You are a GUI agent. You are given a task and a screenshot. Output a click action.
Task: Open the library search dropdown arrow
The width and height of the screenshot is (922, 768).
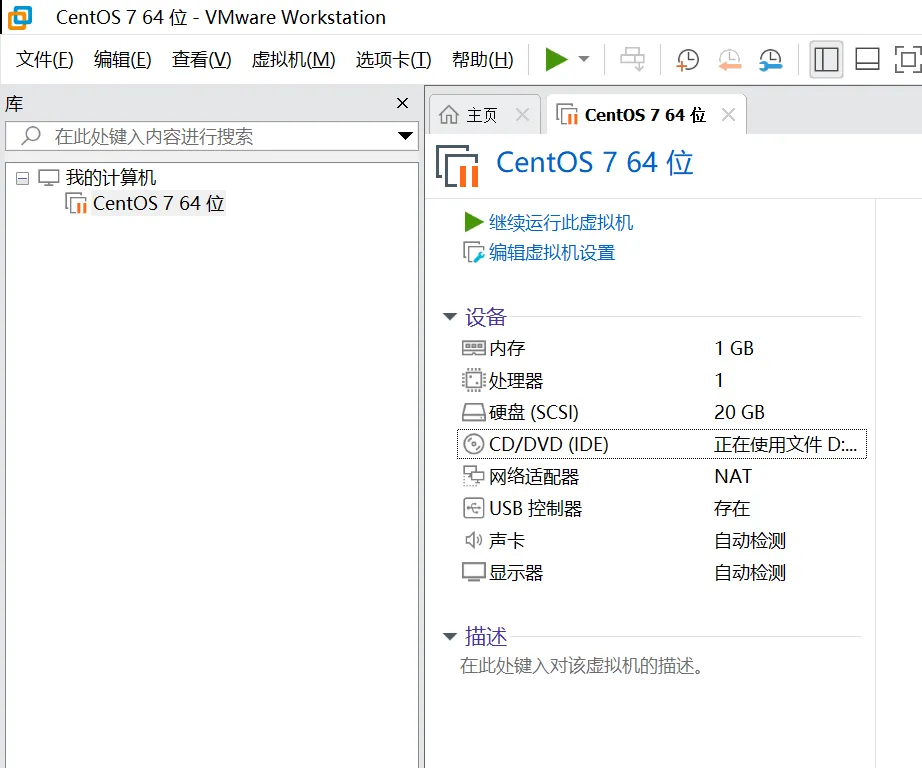click(405, 136)
